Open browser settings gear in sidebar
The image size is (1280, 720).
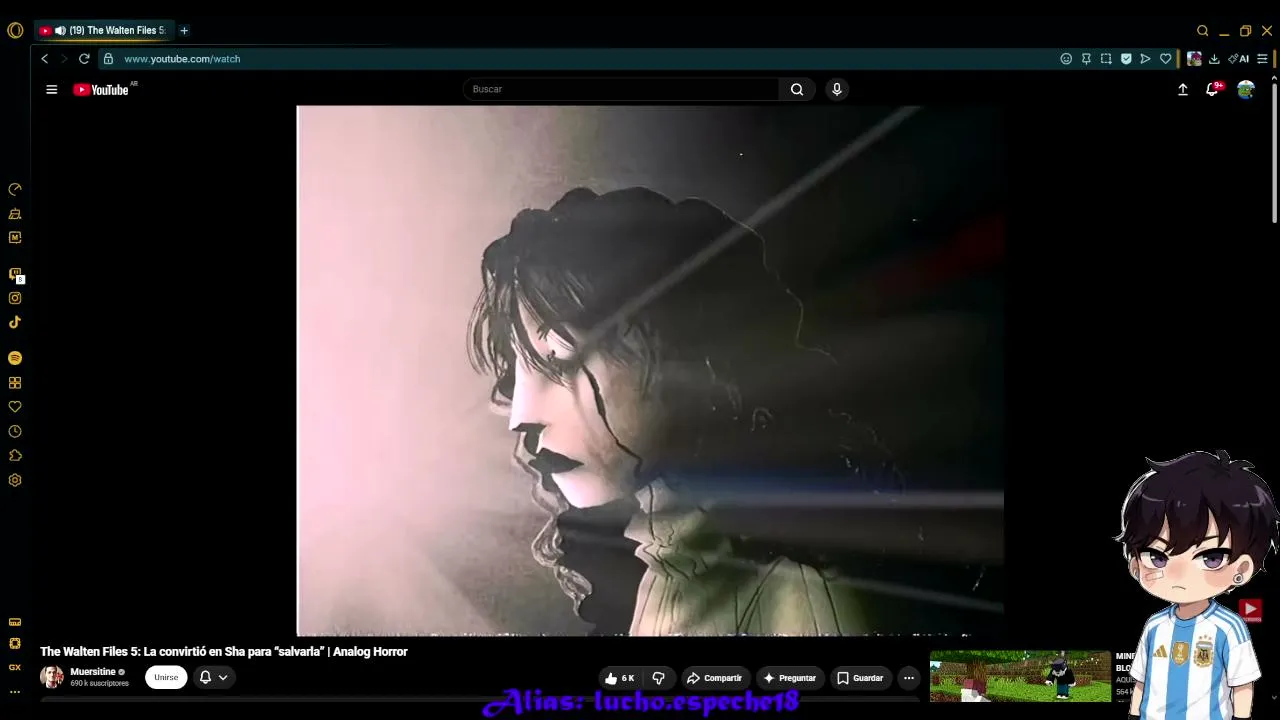point(15,480)
